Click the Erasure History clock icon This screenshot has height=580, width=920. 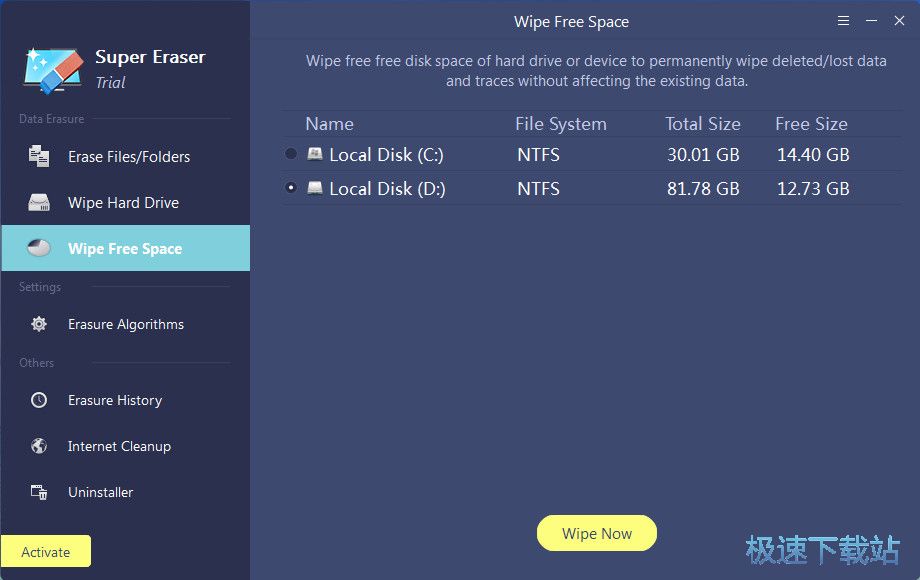(39, 400)
